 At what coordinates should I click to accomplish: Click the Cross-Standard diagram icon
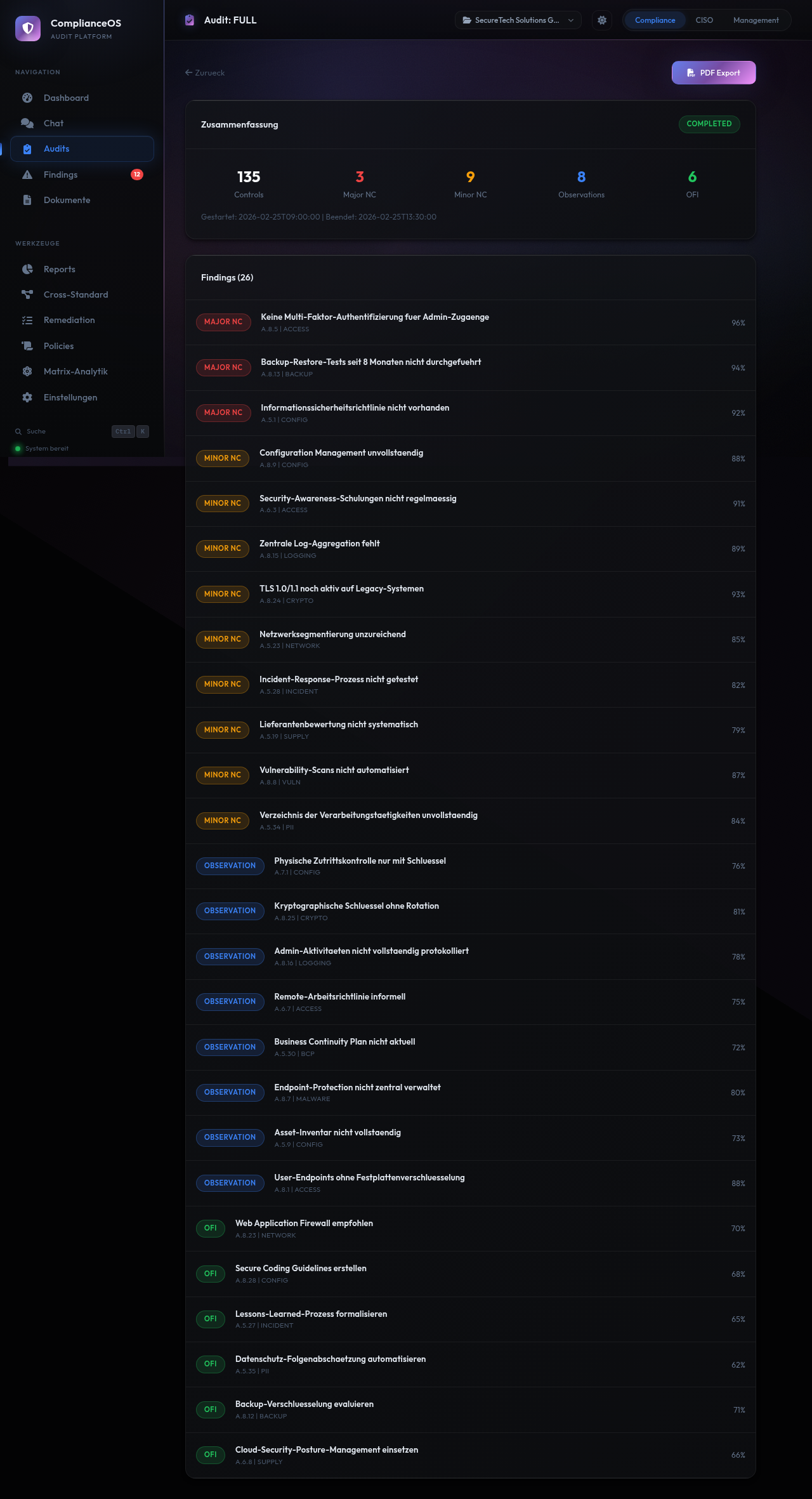27,294
